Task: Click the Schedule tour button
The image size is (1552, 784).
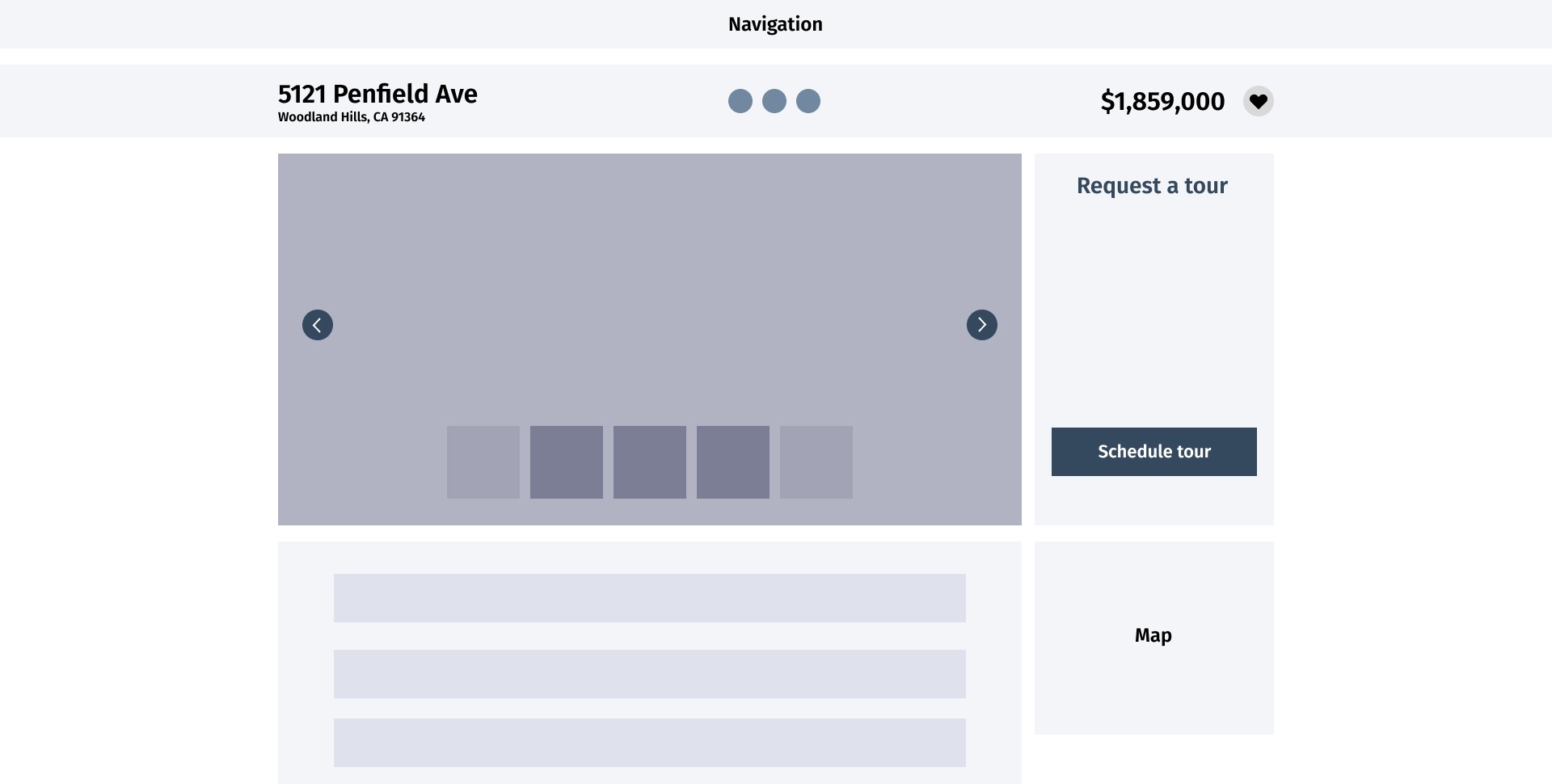Action: click(x=1154, y=452)
